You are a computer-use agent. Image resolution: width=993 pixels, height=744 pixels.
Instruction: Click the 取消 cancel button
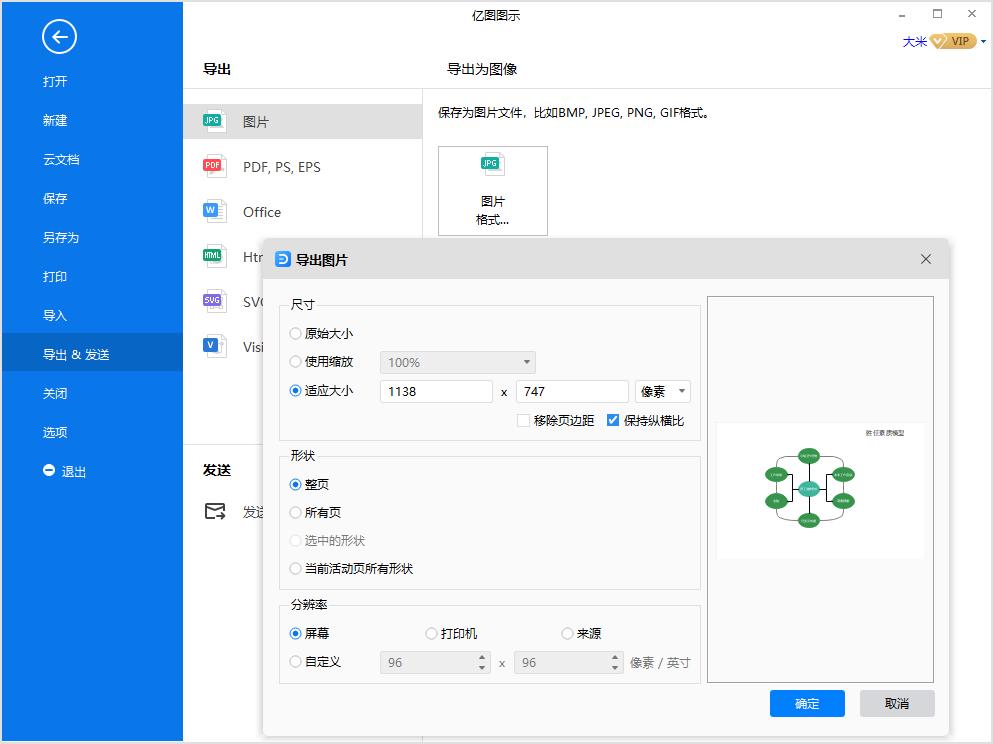[x=897, y=703]
